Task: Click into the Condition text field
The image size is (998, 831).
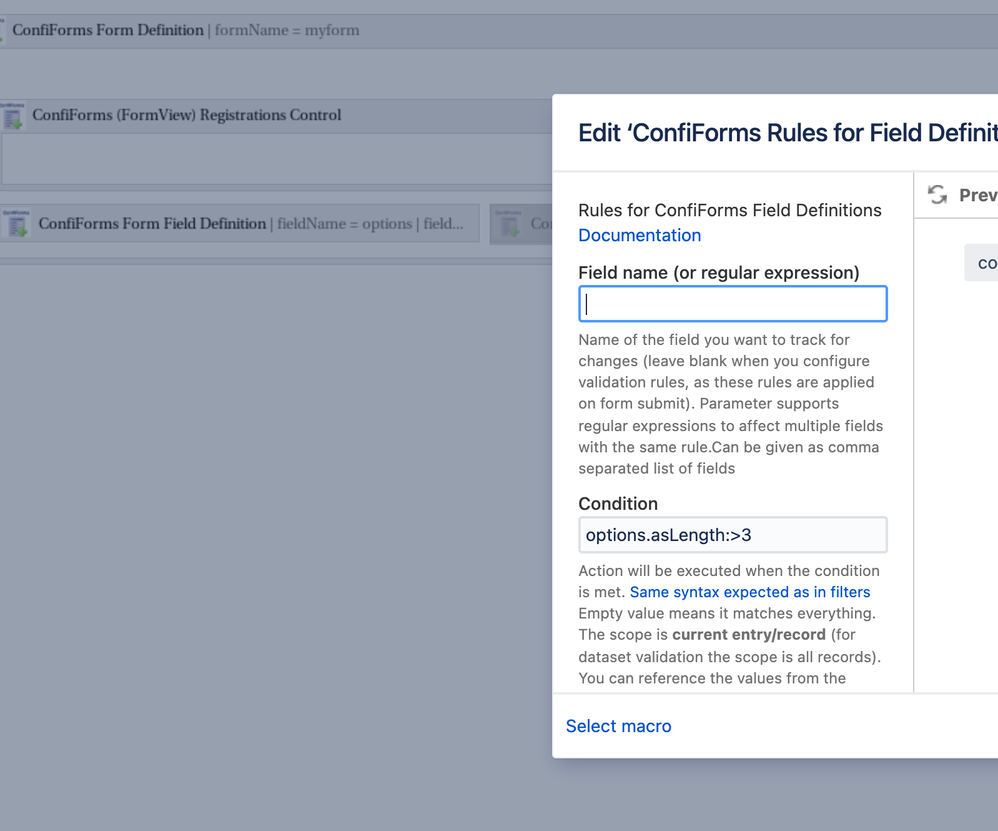Action: click(732, 535)
